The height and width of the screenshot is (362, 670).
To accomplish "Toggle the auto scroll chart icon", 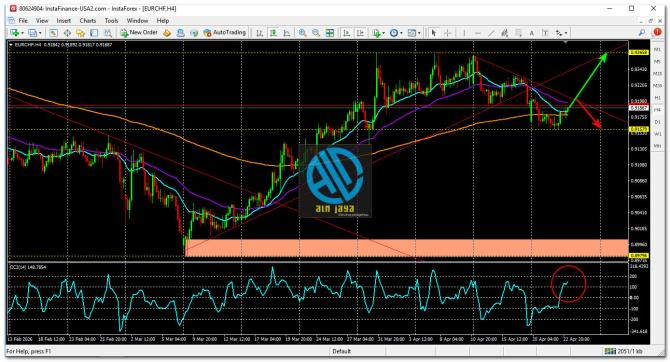I will tap(347, 33).
